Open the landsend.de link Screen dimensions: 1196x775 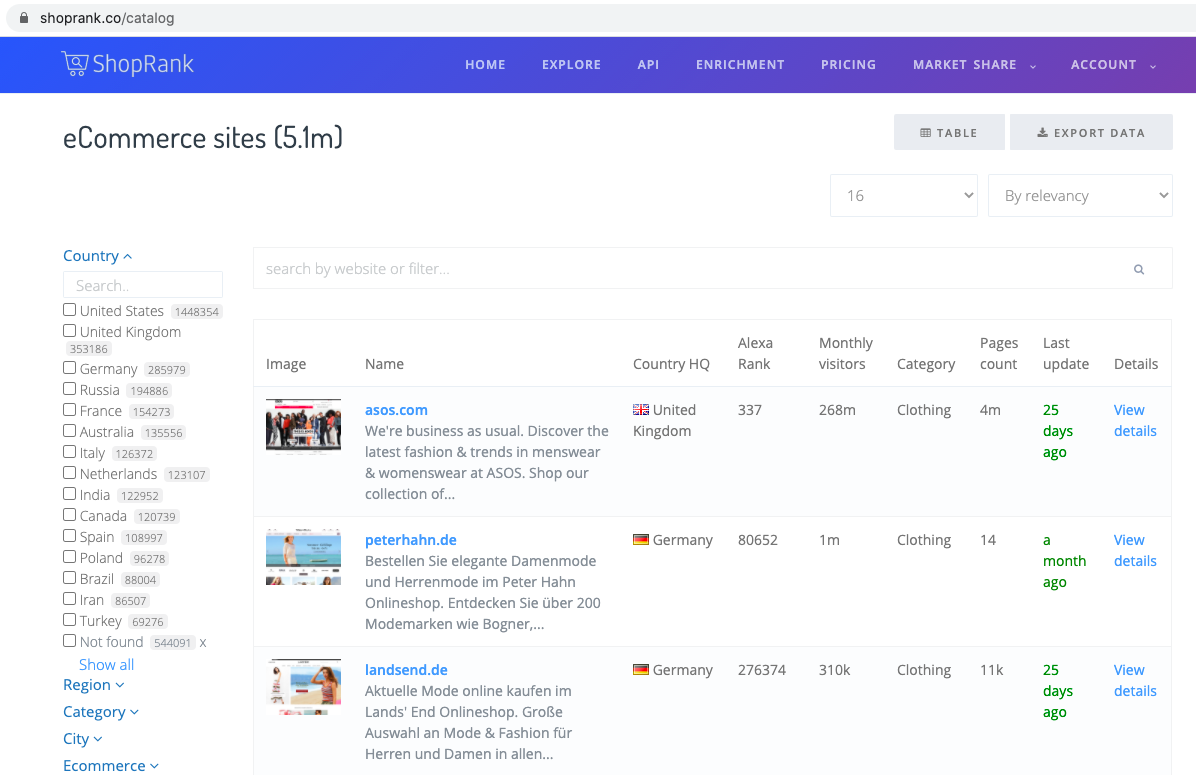[x=406, y=670]
